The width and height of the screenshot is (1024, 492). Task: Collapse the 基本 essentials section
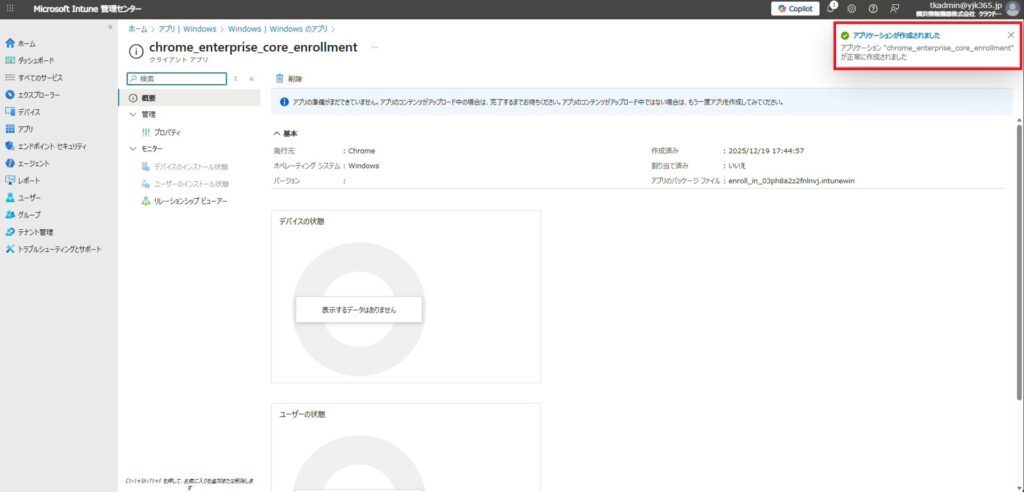click(x=277, y=133)
